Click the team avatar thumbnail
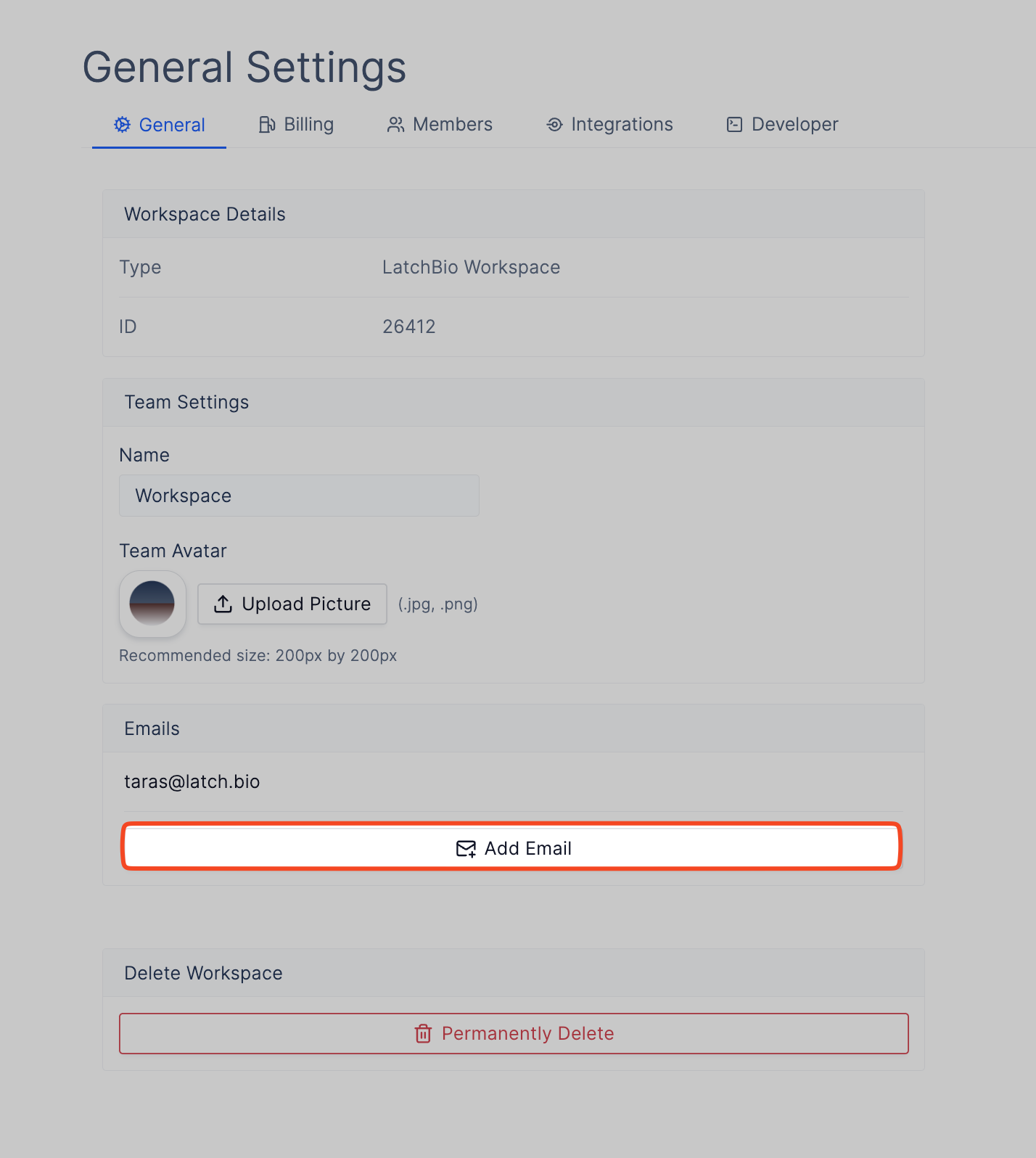This screenshot has height=1158, width=1036. (152, 604)
